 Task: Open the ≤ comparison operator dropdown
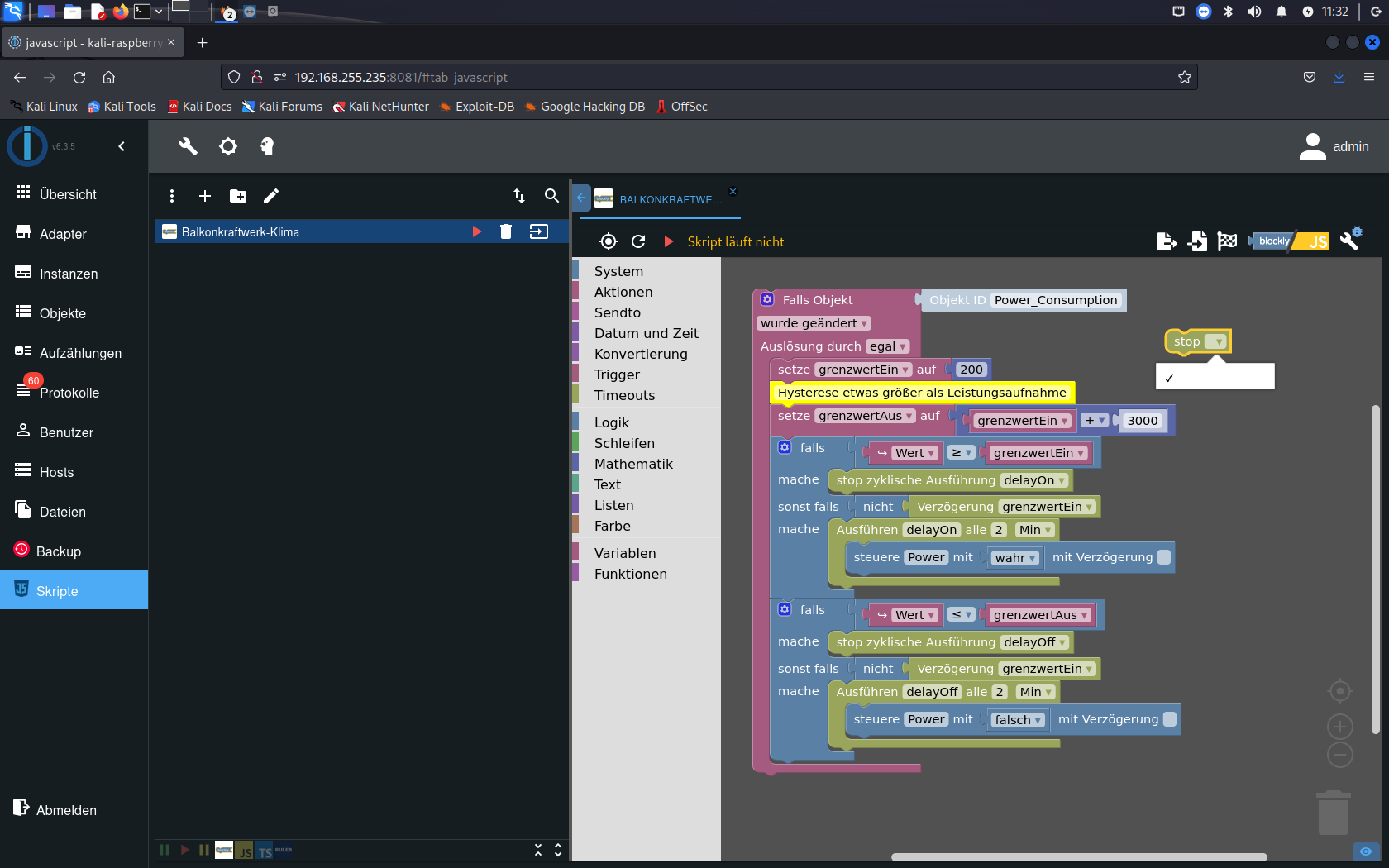[x=962, y=615]
